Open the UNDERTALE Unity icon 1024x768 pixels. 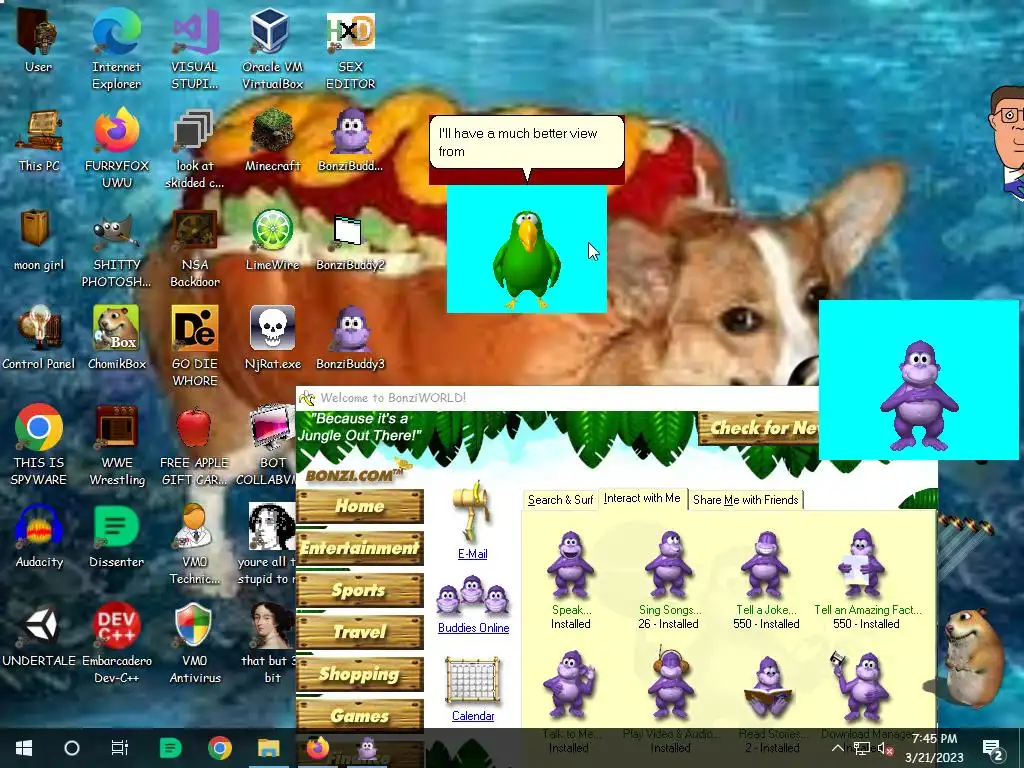[39, 635]
